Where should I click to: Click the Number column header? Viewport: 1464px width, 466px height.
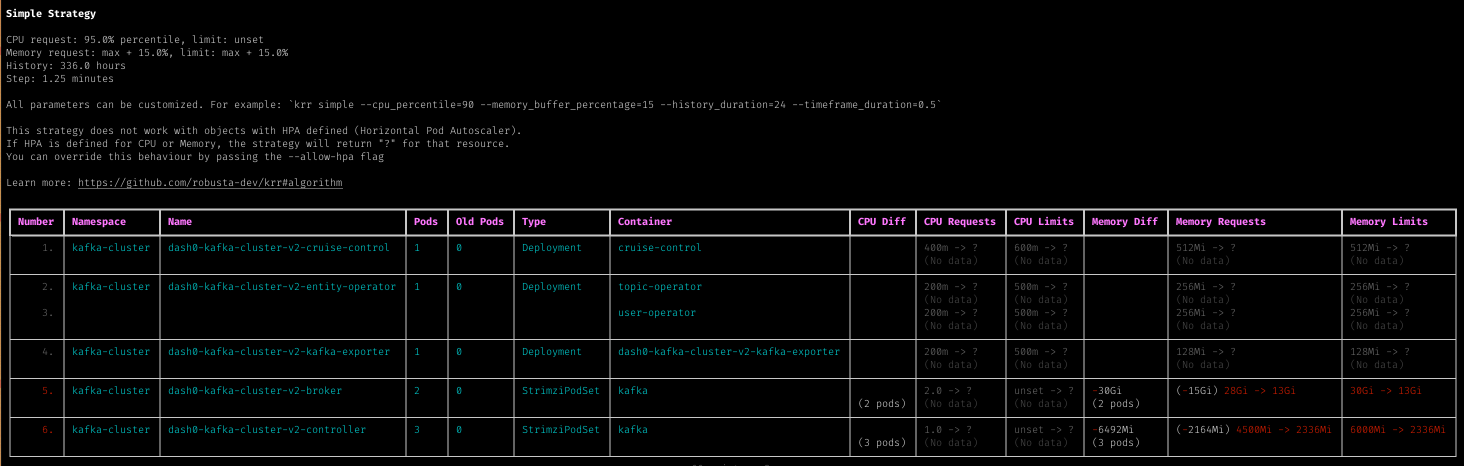tap(36, 222)
